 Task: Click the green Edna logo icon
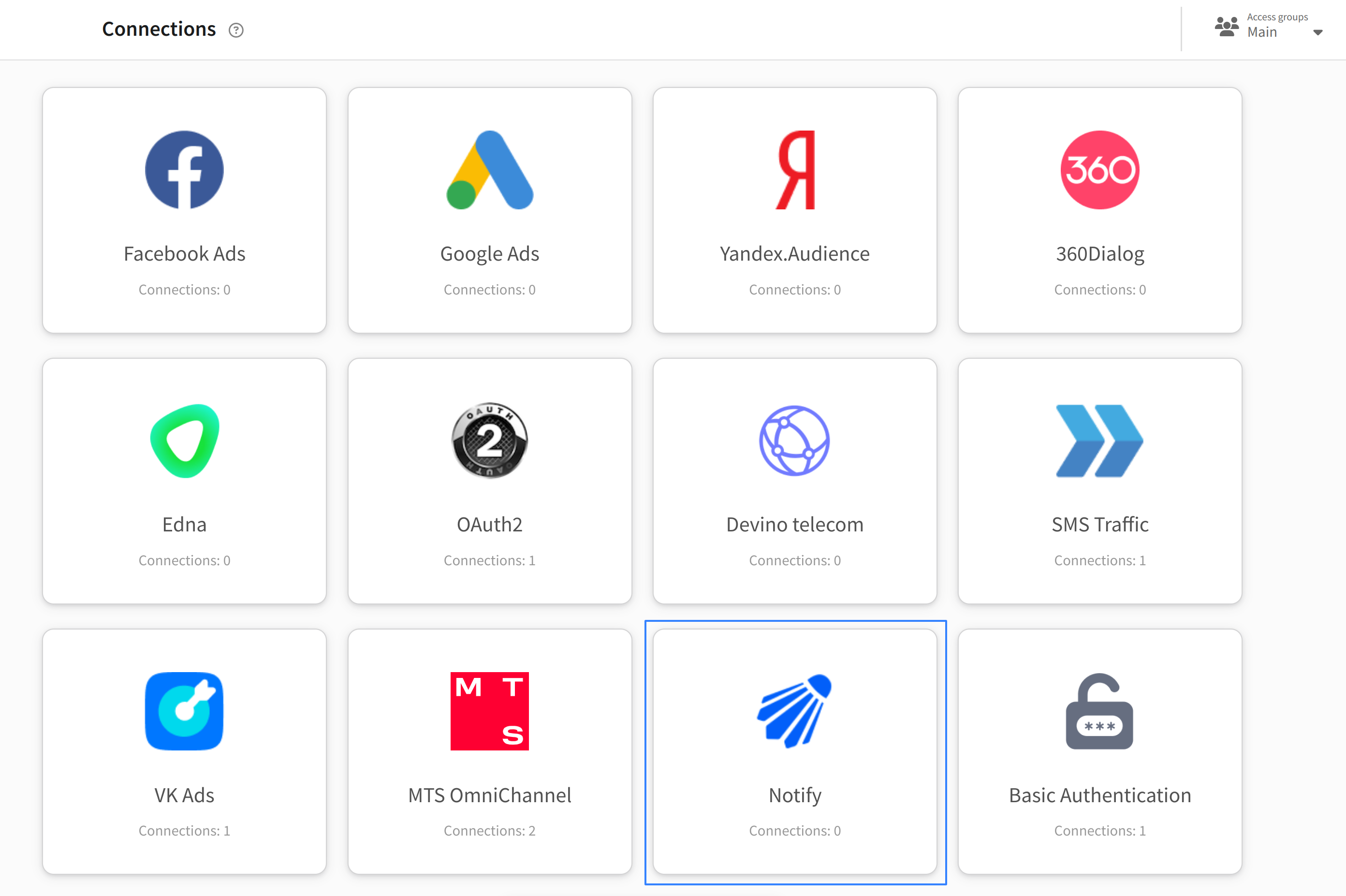coord(184,441)
